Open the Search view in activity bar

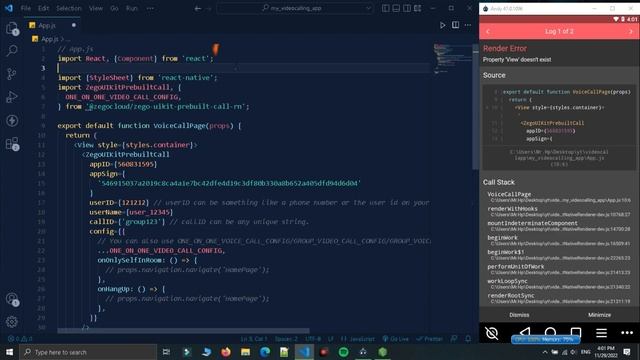coord(12,51)
